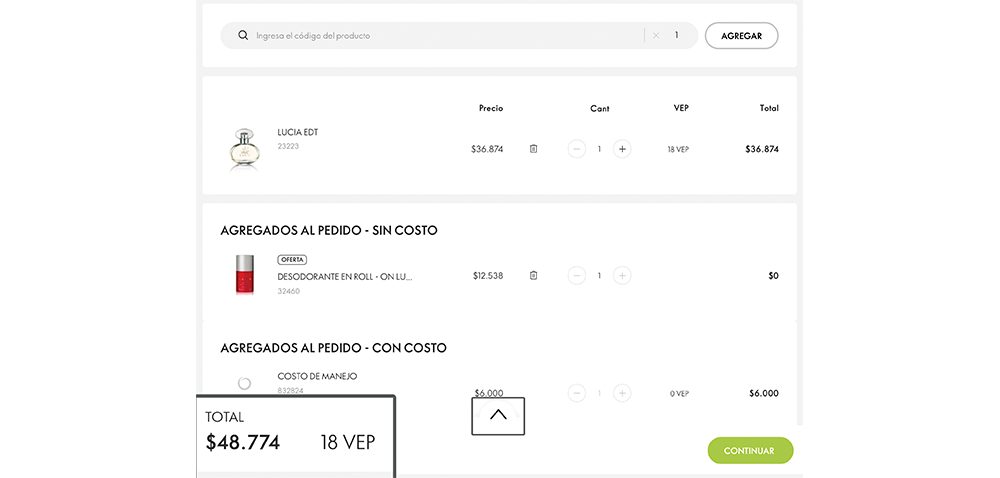Click the green CONTINUAR button
The image size is (1000, 478).
tap(750, 451)
